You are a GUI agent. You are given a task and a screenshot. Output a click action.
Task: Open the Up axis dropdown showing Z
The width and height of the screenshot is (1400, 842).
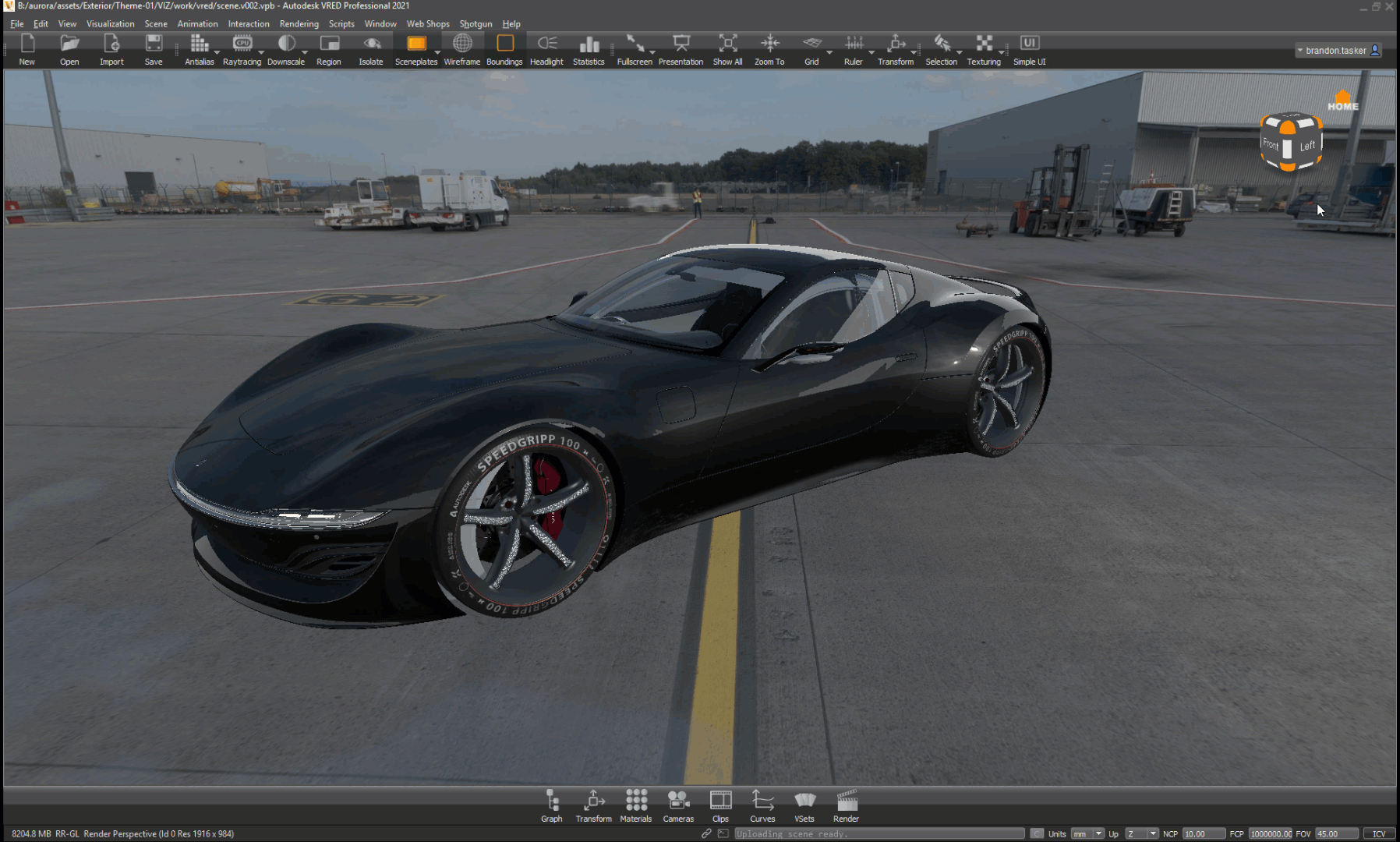coord(1140,833)
